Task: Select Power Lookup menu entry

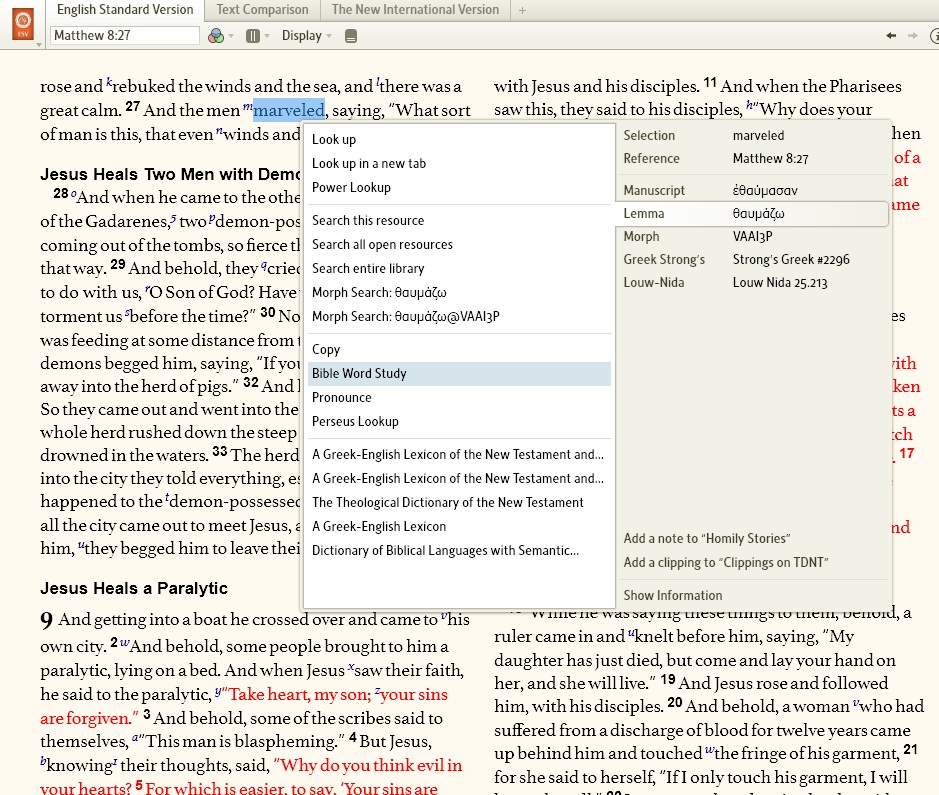Action: (458, 187)
